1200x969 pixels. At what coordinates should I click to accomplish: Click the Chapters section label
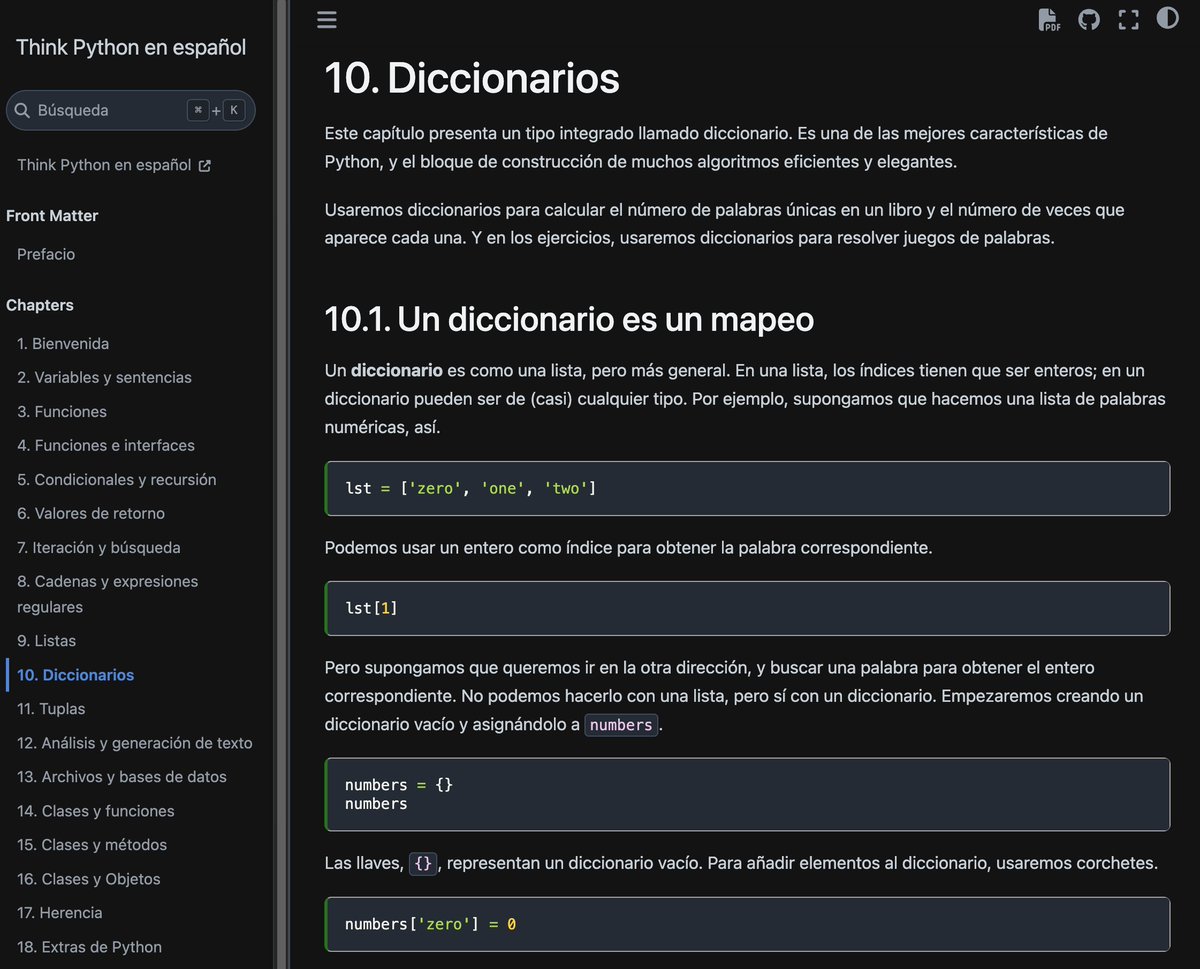40,305
